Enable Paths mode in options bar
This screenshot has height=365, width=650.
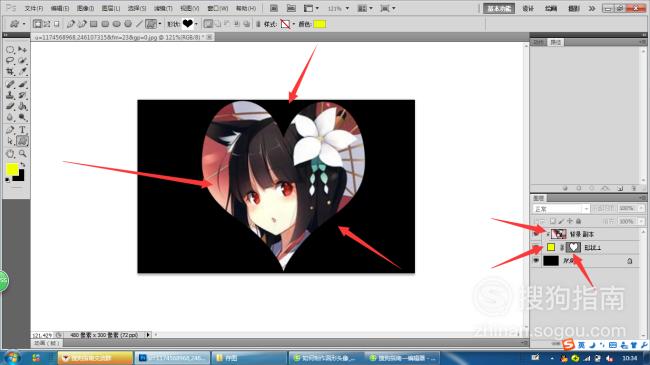pos(47,24)
